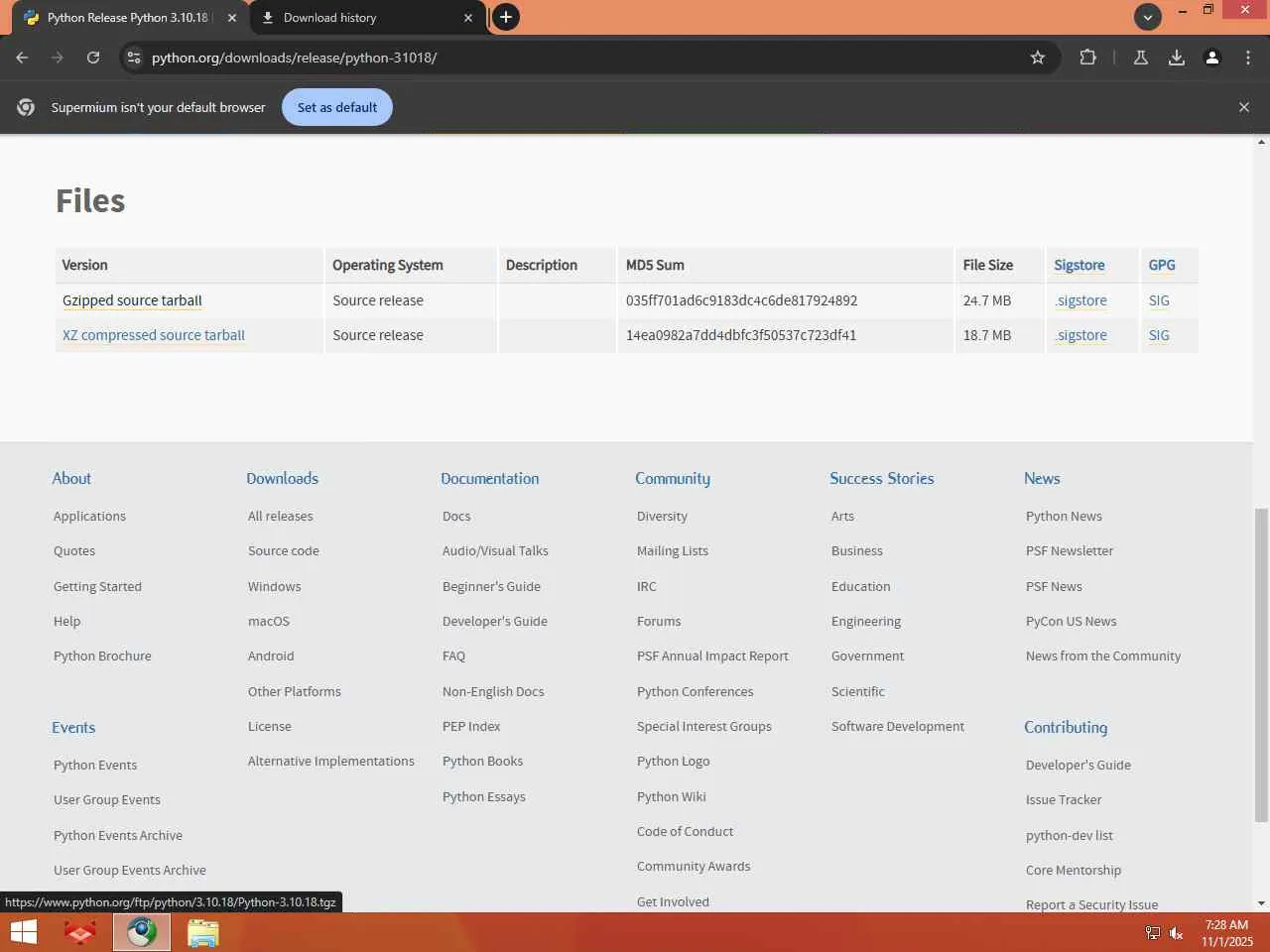The image size is (1270, 952).
Task: Click Set as default button
Action: 337,107
